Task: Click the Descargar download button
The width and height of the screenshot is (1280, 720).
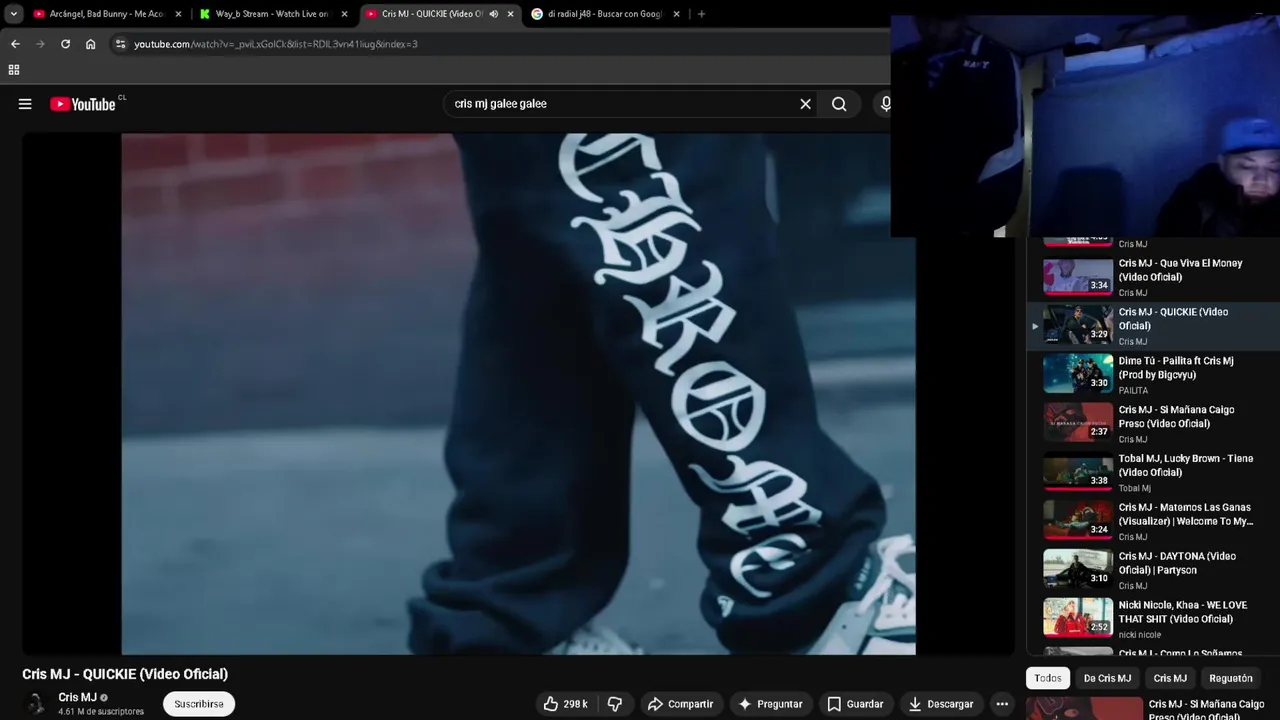Action: (940, 704)
